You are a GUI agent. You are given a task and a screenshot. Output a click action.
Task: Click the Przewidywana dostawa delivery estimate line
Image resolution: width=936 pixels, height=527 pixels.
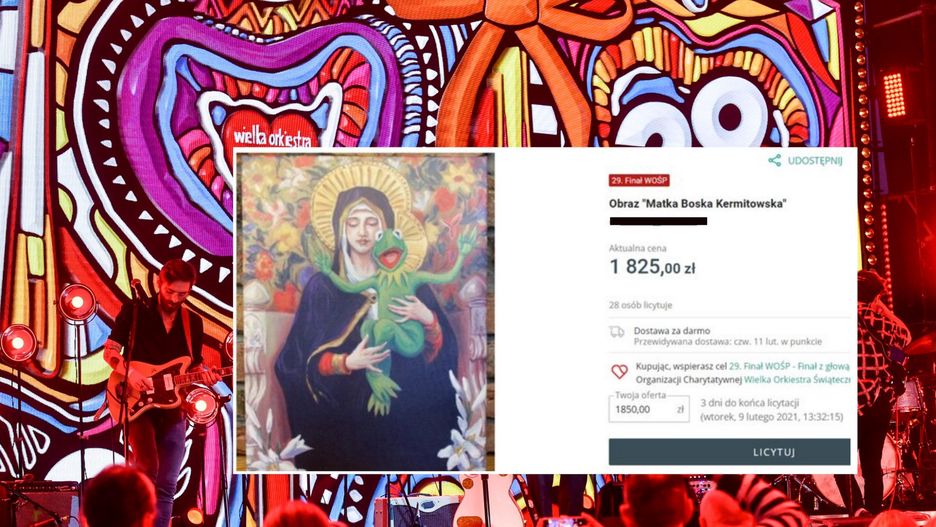tap(728, 341)
